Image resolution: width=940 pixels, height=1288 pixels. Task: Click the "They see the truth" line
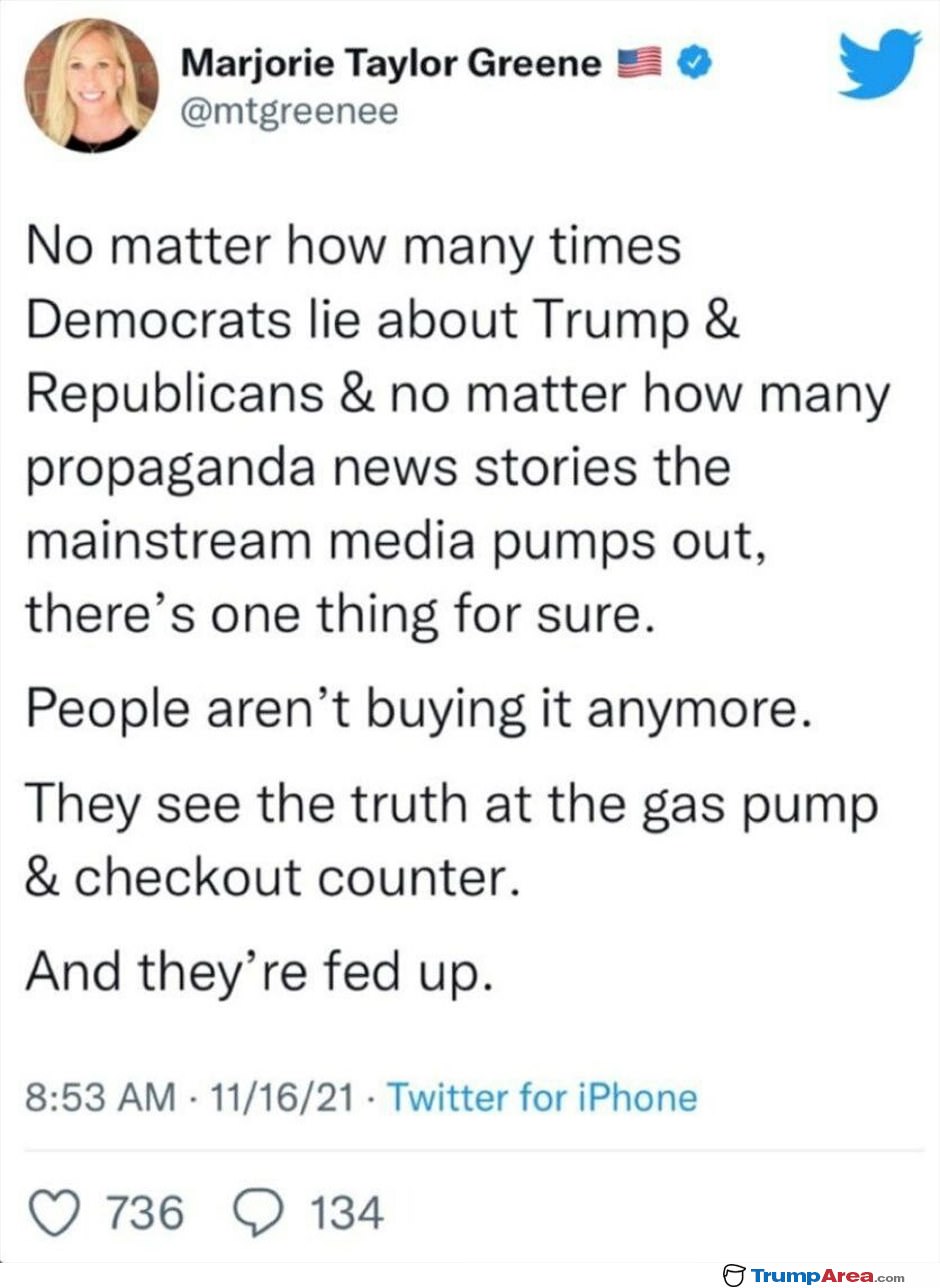451,805
